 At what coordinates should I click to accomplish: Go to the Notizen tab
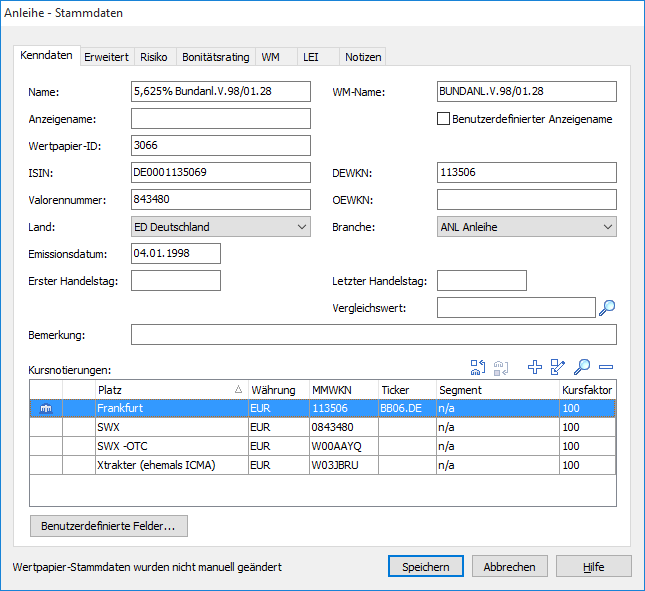click(x=362, y=57)
